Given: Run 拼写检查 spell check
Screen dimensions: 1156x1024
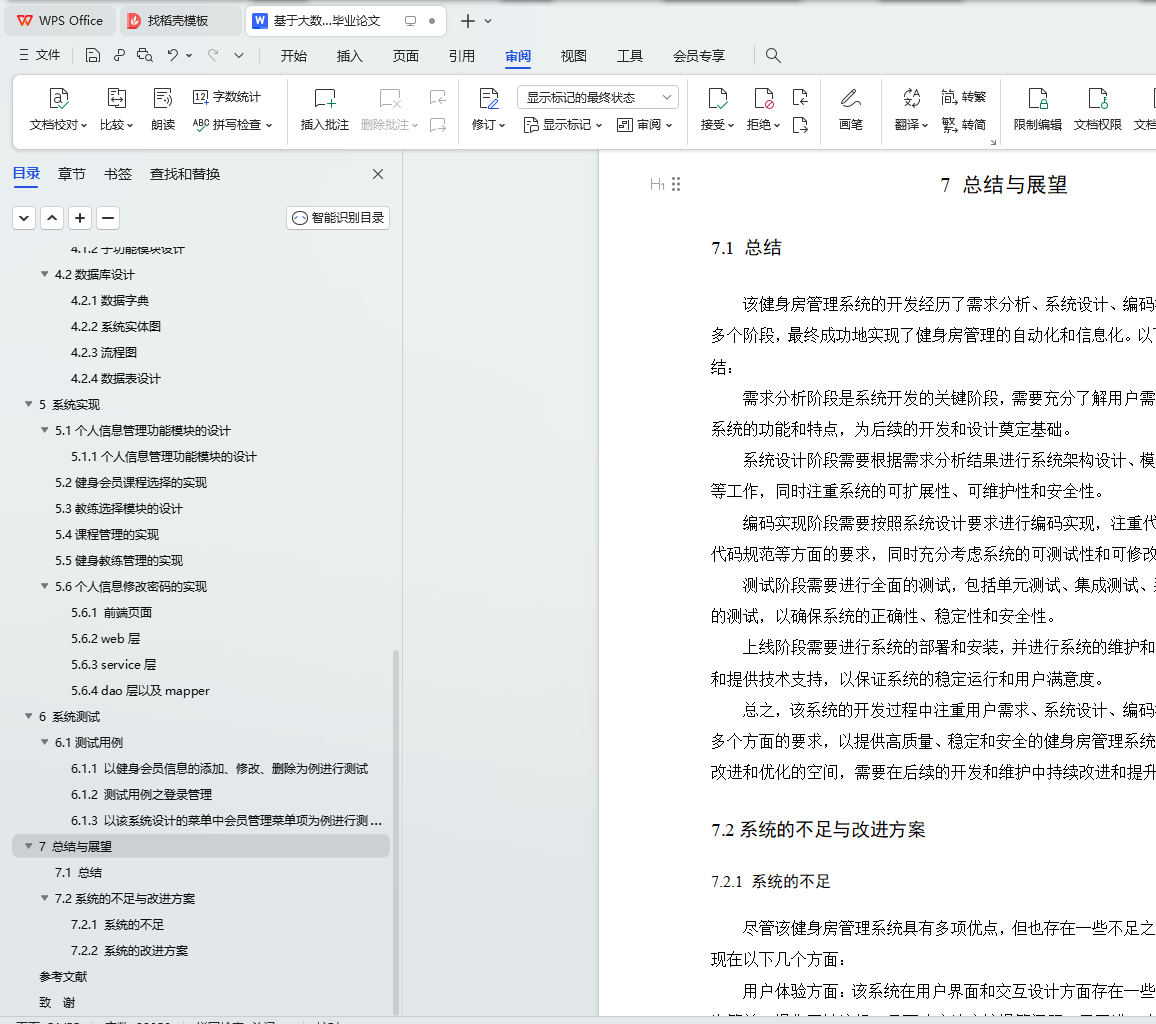Looking at the screenshot, I should pos(232,125).
